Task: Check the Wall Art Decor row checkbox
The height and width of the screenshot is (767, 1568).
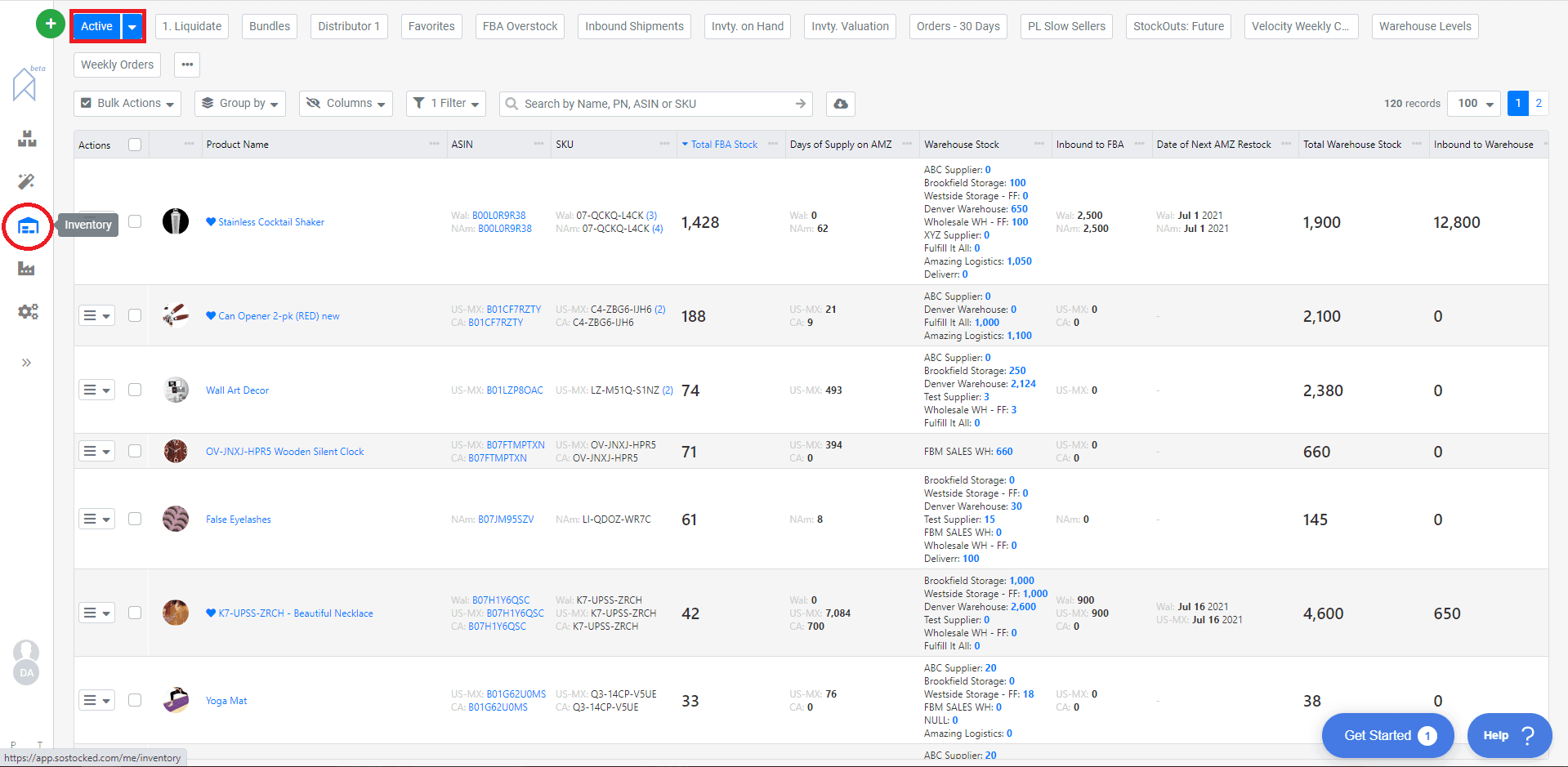Action: click(135, 390)
